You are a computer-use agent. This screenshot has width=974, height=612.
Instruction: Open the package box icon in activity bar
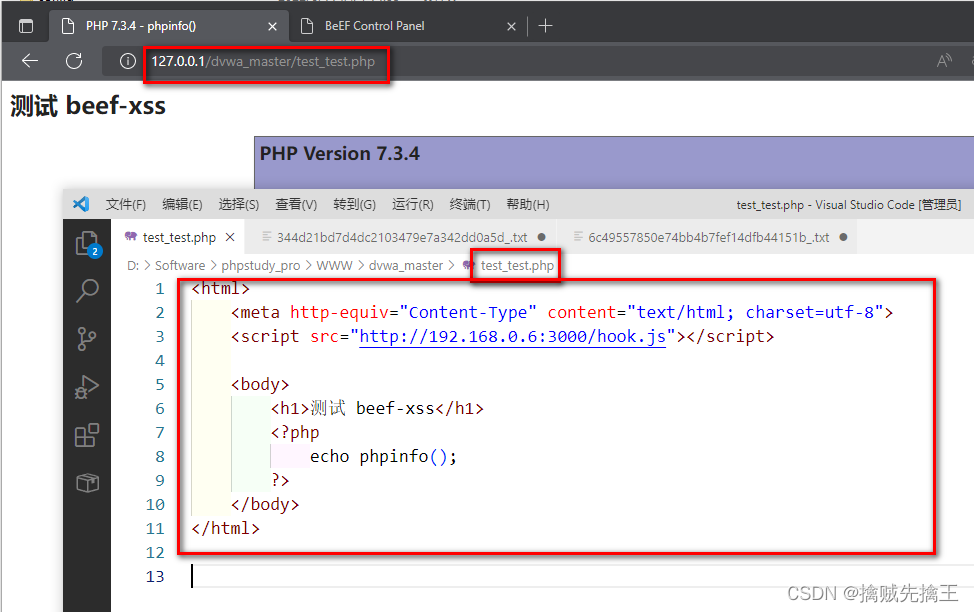pos(87,483)
